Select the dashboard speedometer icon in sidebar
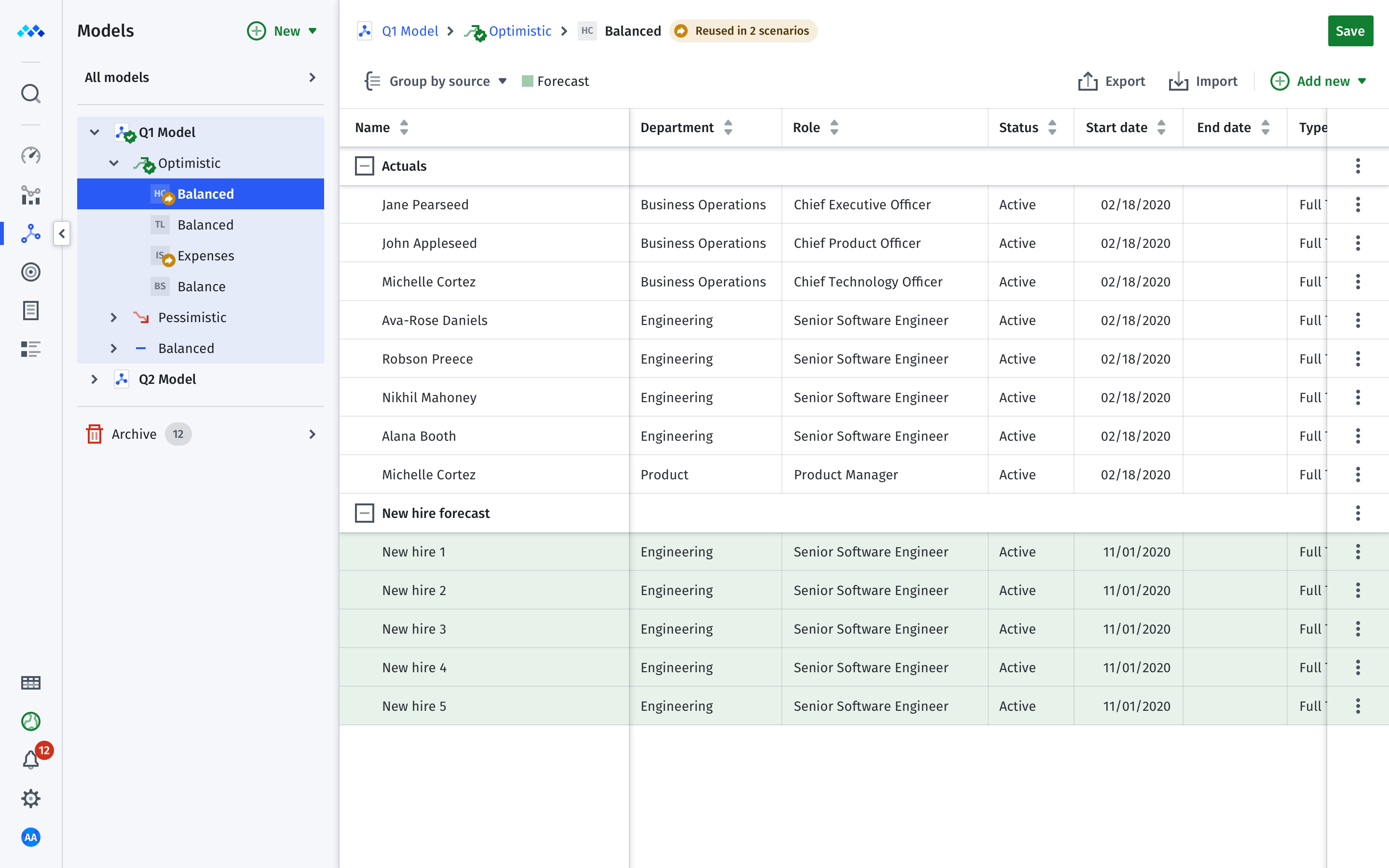The image size is (1389, 868). pos(30,155)
